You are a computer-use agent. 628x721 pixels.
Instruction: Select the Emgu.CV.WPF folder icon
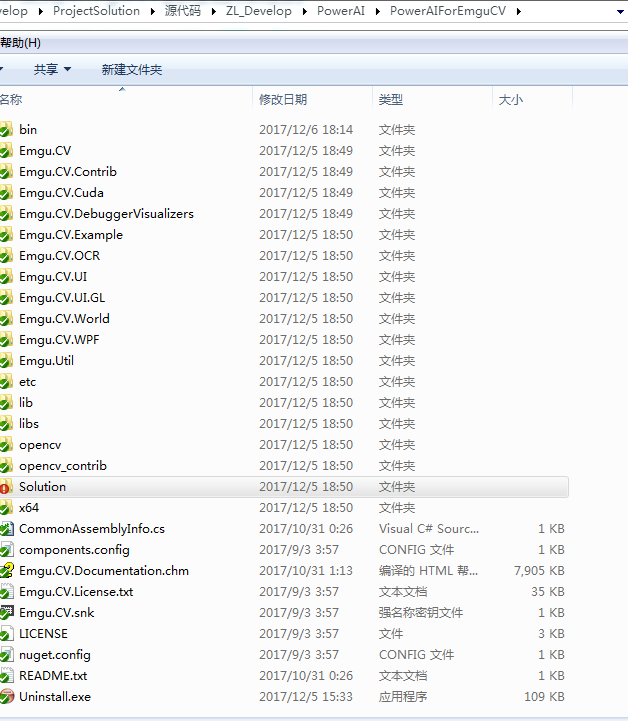[6, 340]
